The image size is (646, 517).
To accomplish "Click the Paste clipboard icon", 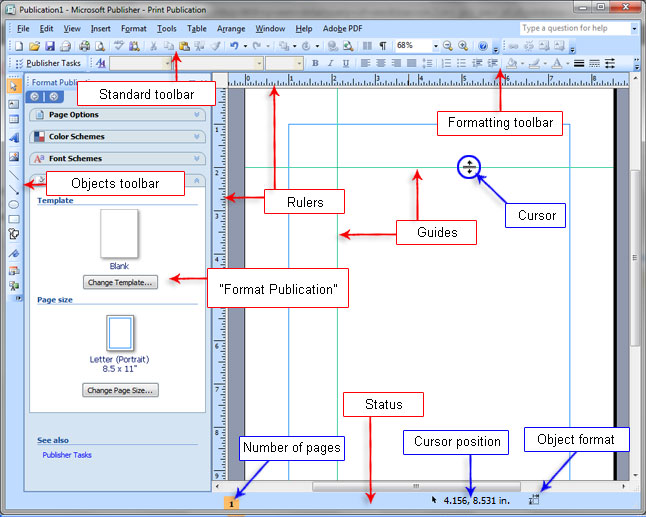I will (184, 46).
